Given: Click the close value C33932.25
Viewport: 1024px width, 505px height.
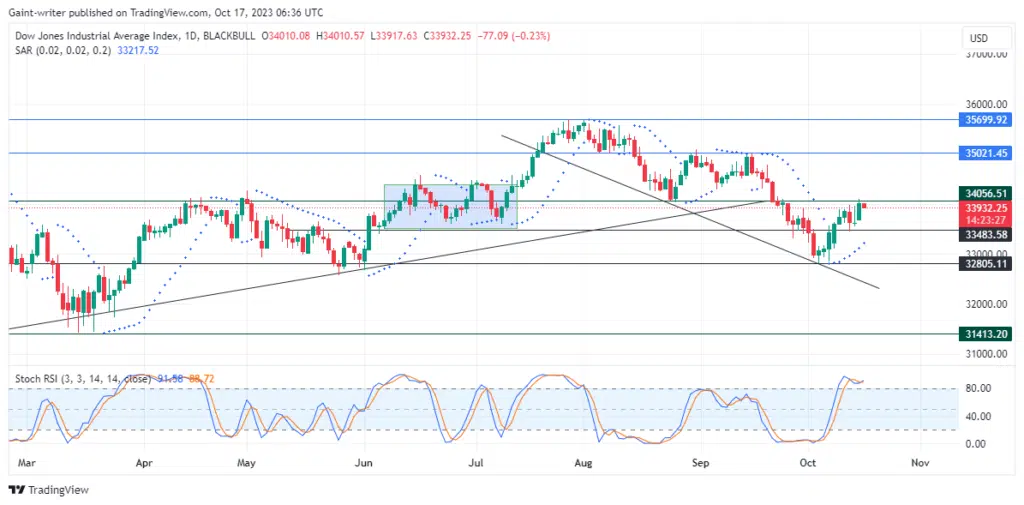Looking at the screenshot, I should click(445, 37).
